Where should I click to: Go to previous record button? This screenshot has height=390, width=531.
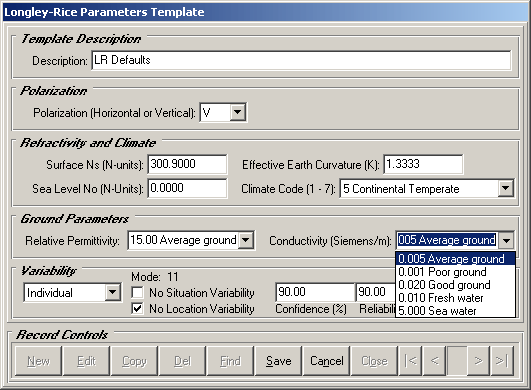coord(434,361)
